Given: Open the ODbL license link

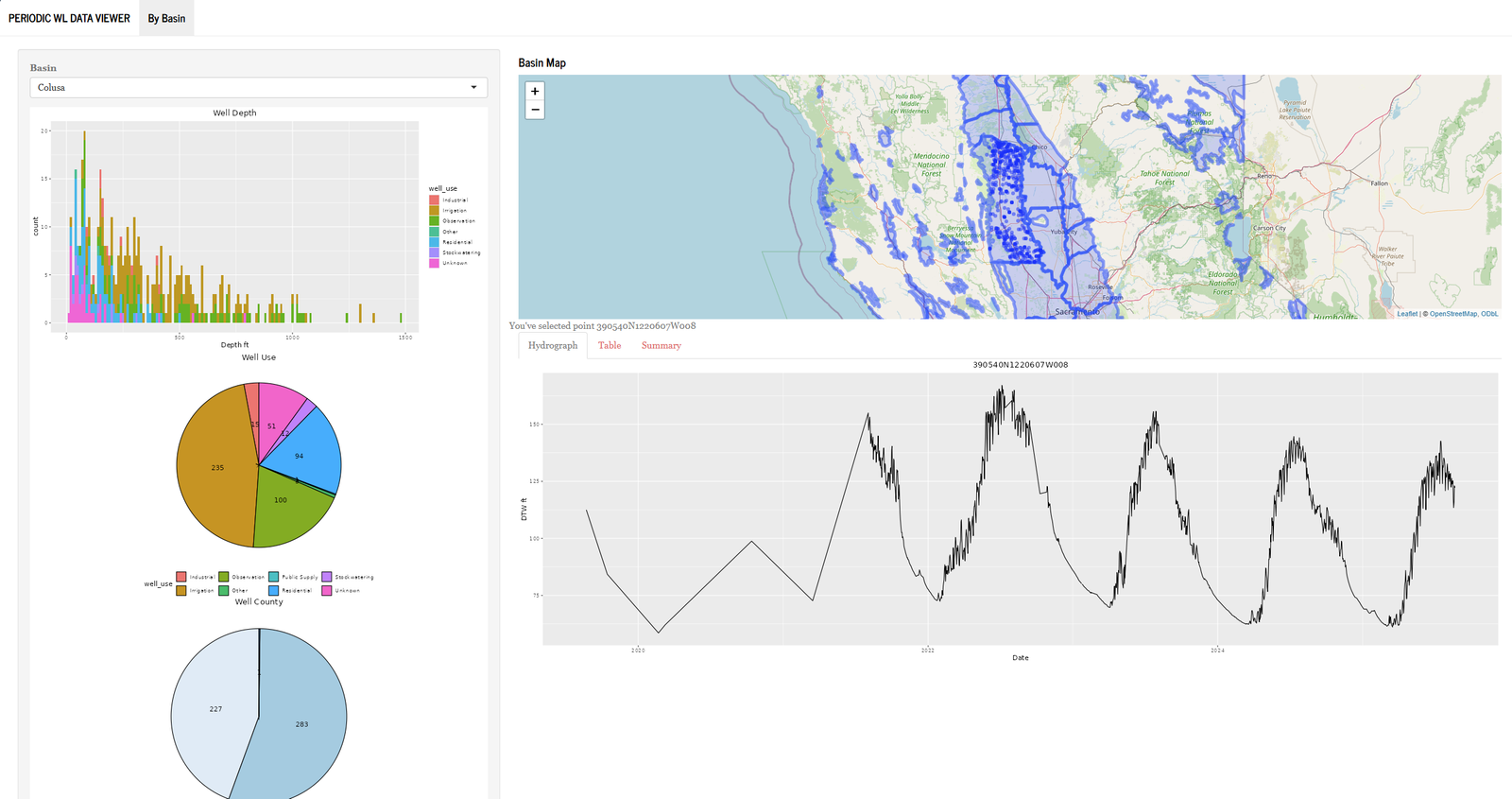Looking at the screenshot, I should coord(1489,314).
